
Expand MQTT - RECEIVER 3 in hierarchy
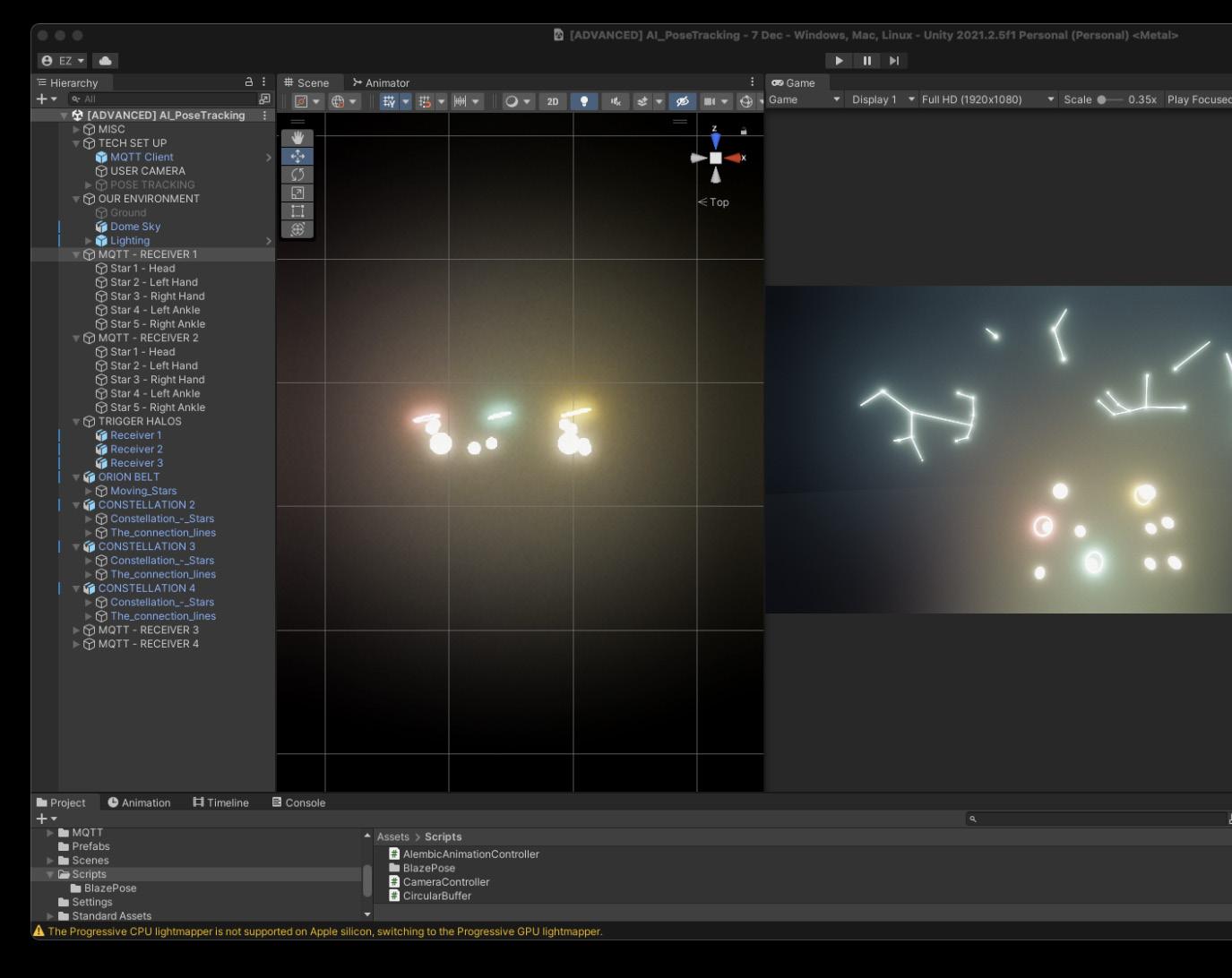pos(76,630)
